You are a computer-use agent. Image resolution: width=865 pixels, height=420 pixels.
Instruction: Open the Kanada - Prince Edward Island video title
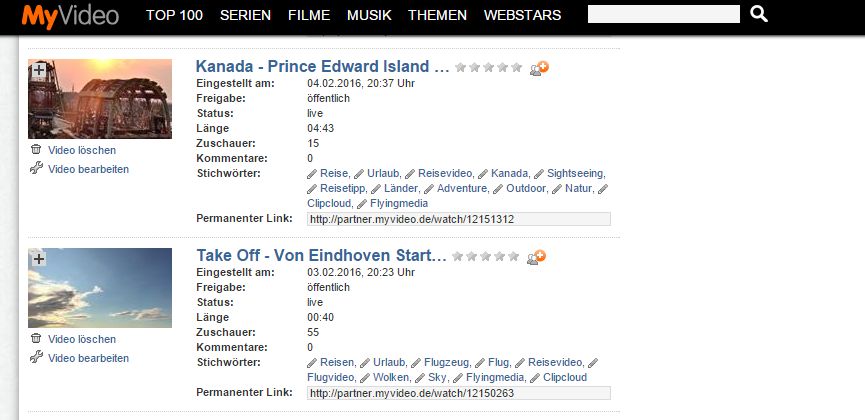point(322,67)
